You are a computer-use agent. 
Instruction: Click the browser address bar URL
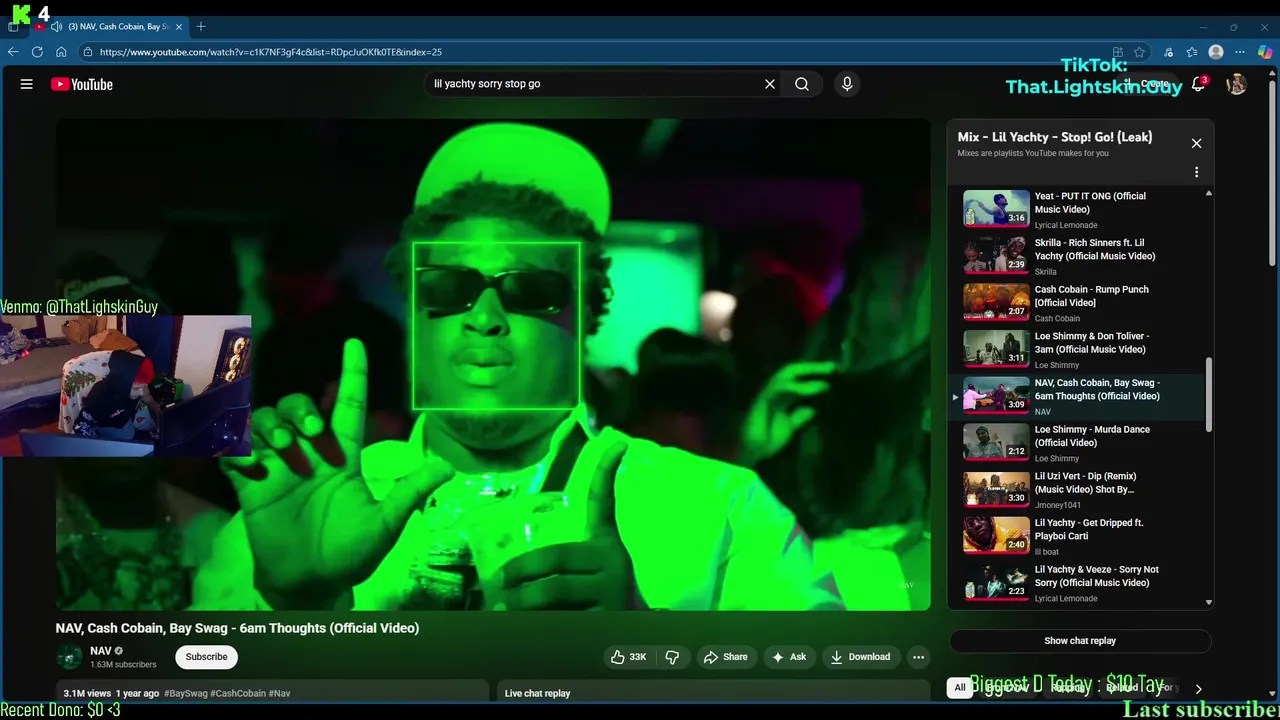(271, 52)
